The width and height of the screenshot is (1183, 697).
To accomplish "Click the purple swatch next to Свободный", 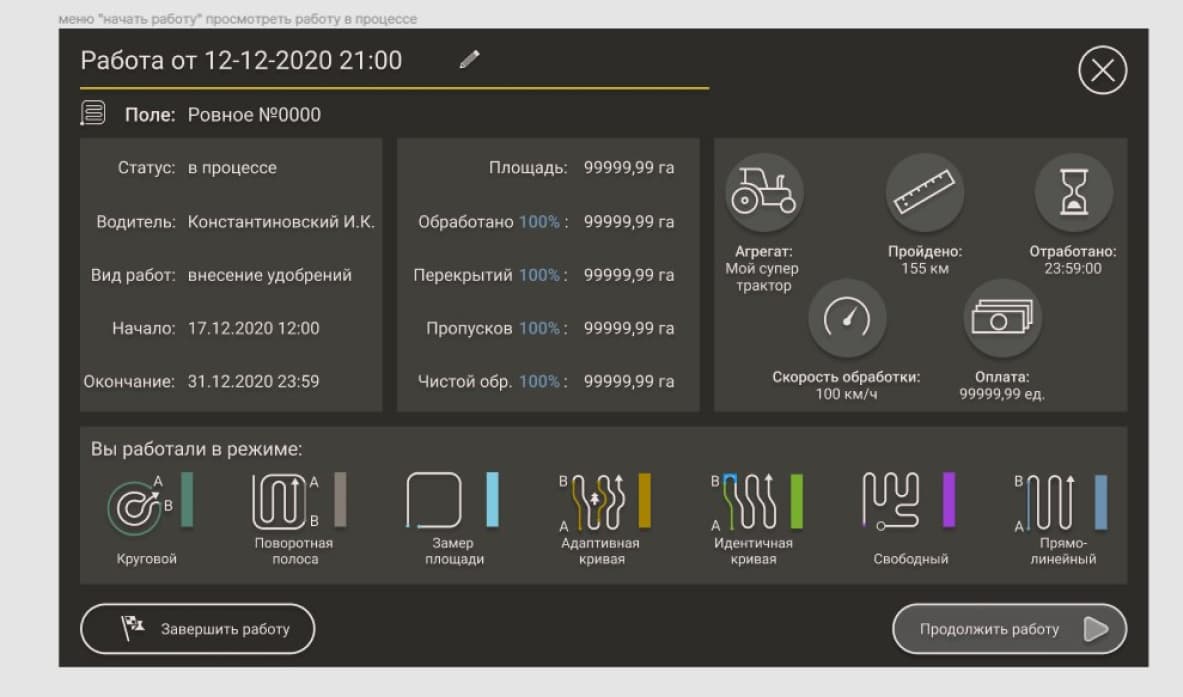I will 949,500.
